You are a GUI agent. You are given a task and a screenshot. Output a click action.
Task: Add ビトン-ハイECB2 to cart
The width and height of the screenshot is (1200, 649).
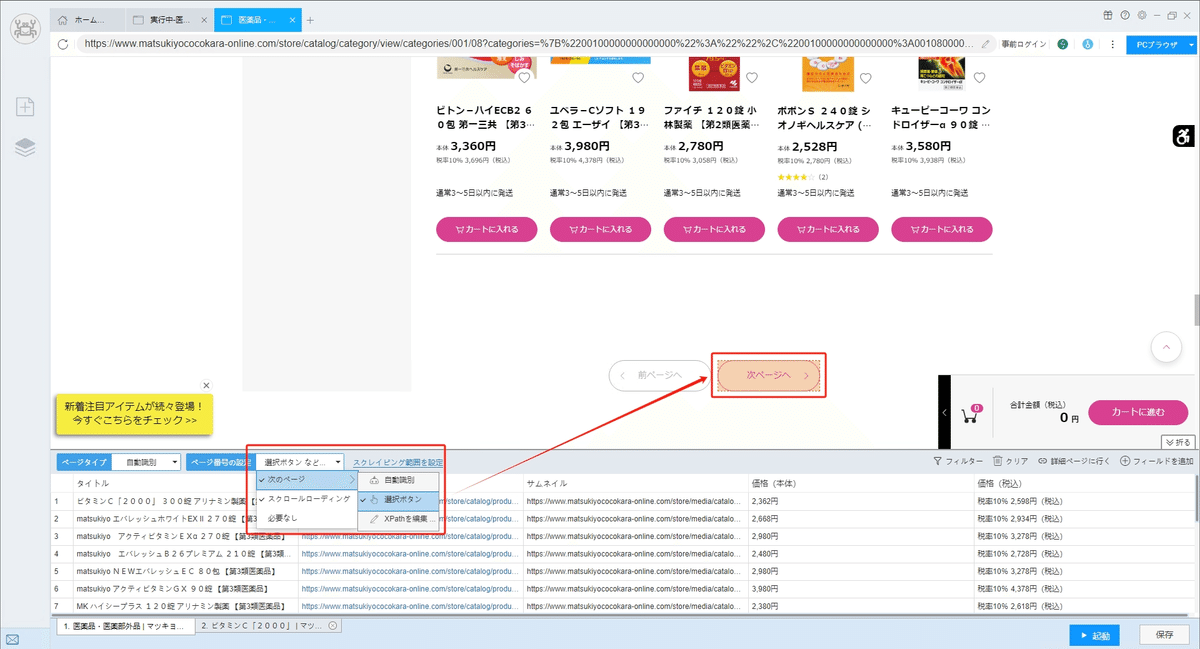click(487, 229)
